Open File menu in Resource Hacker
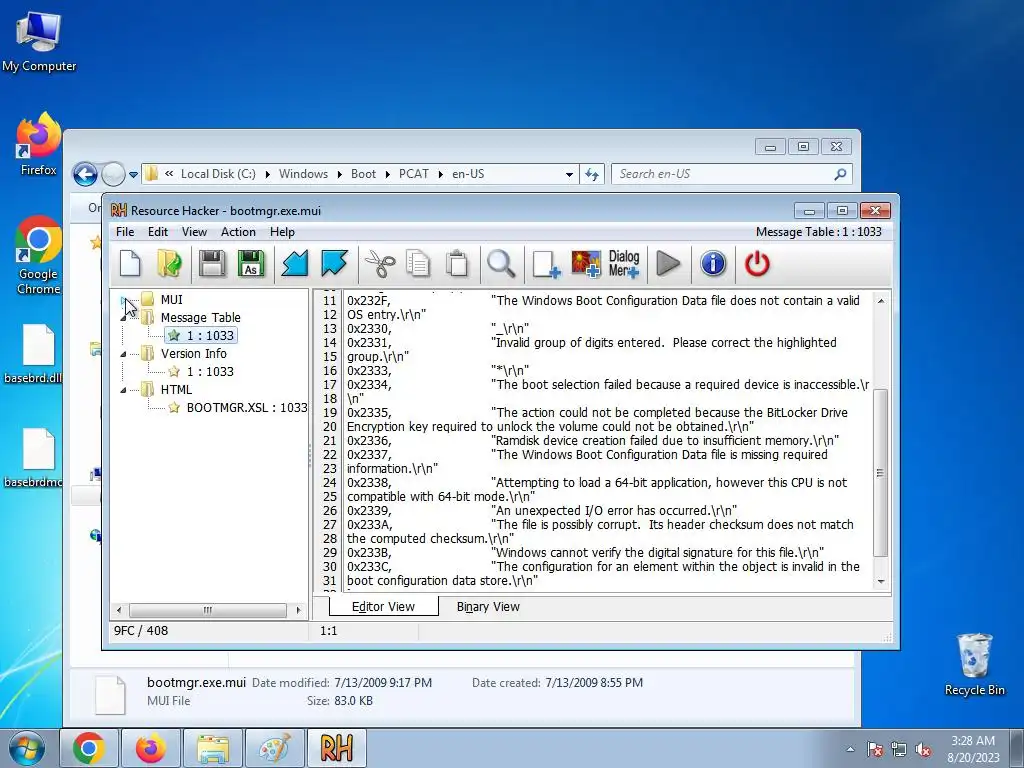The height and width of the screenshot is (768, 1024). pos(125,232)
